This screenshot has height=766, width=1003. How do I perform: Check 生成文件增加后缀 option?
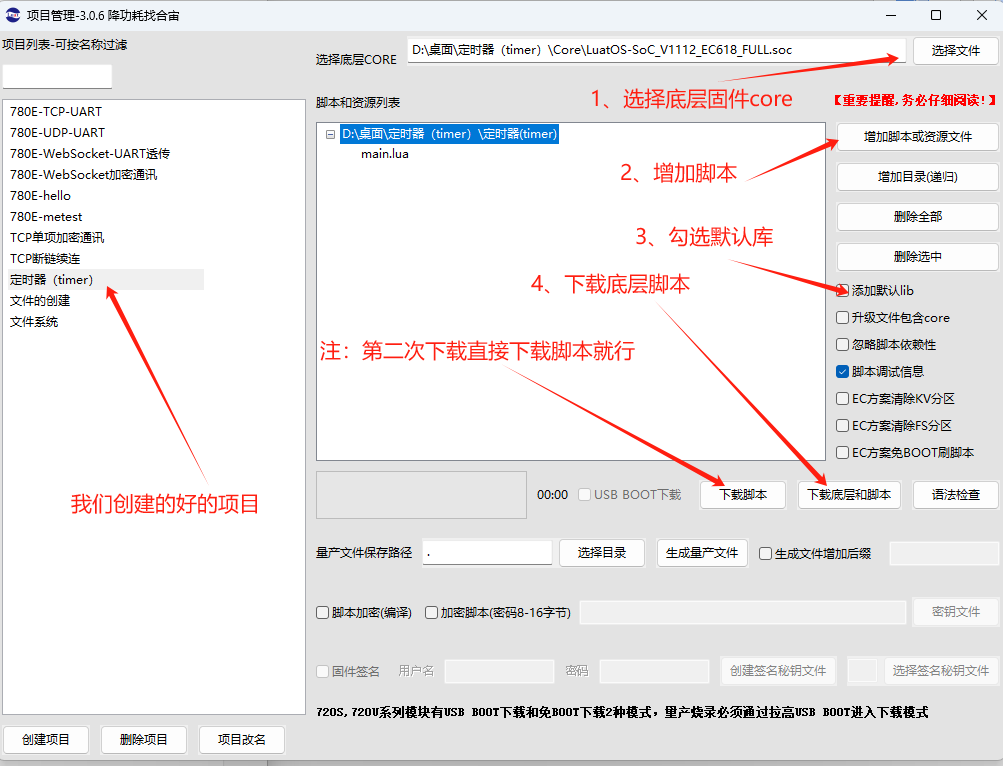(765, 554)
